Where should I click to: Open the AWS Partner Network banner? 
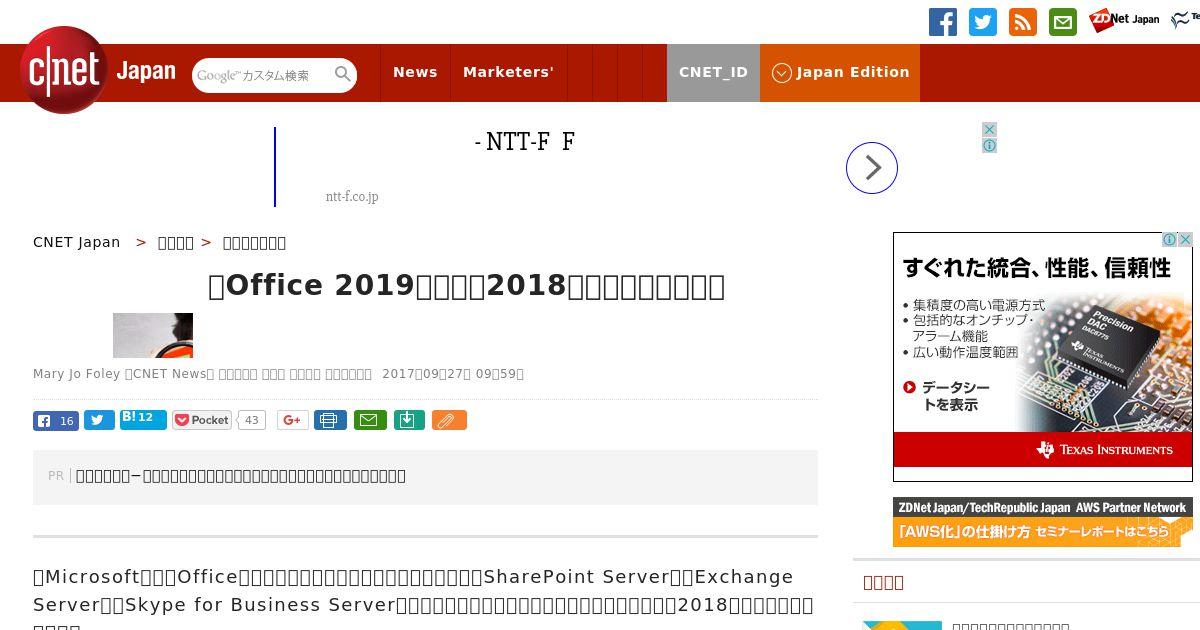coord(1043,522)
